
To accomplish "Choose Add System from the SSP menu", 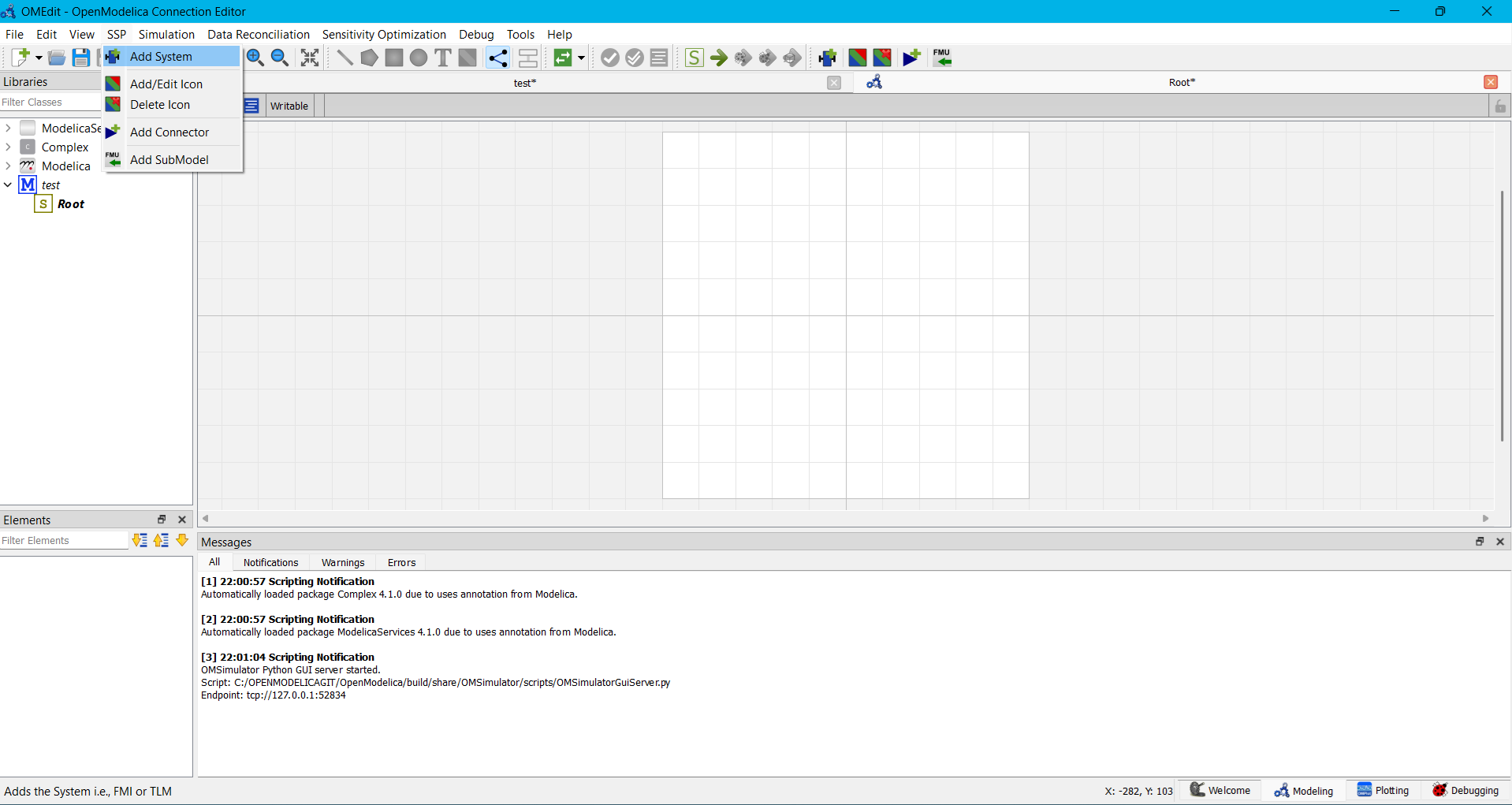I will pos(172,57).
